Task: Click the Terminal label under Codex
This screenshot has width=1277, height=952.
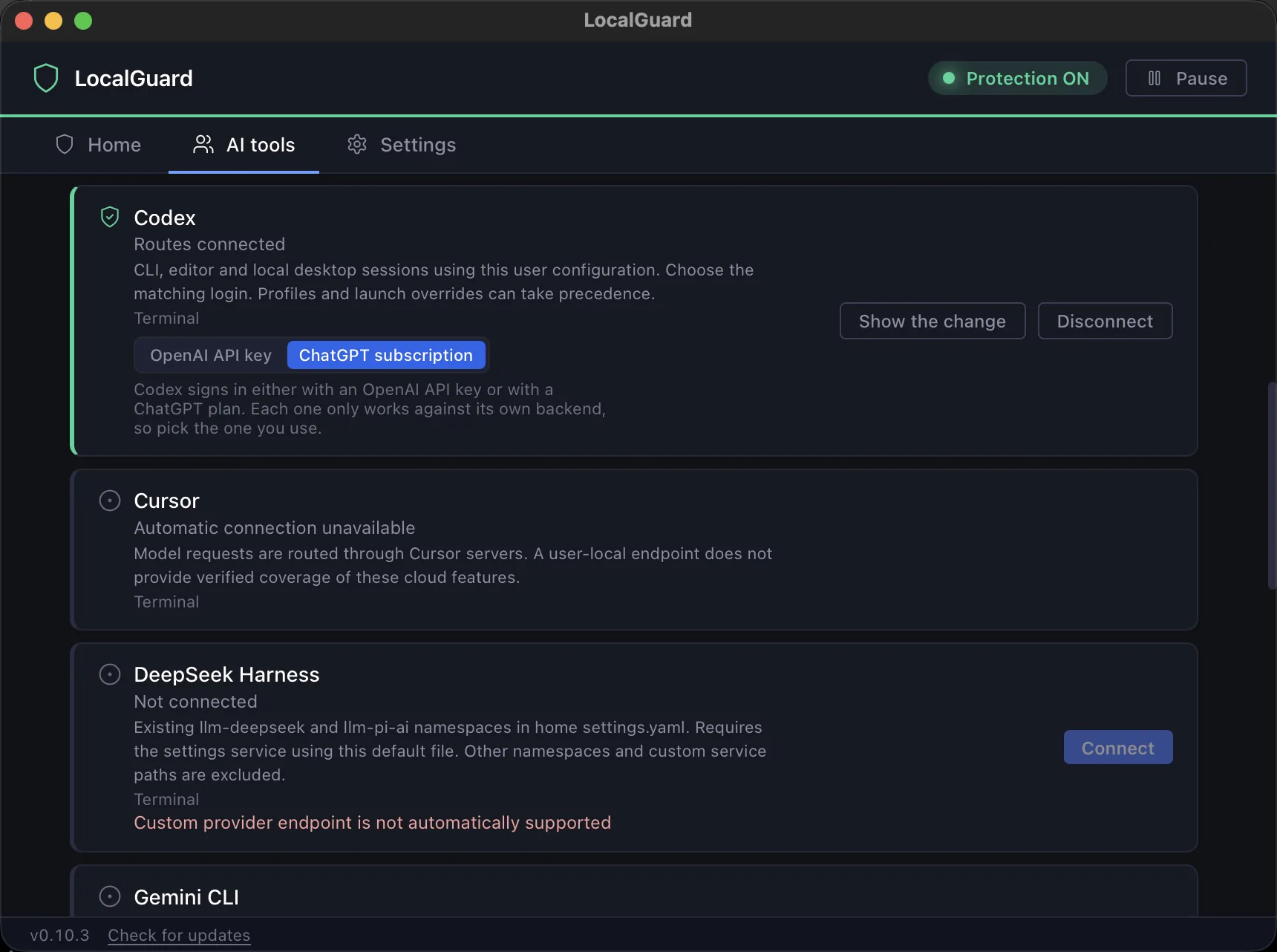Action: (166, 318)
